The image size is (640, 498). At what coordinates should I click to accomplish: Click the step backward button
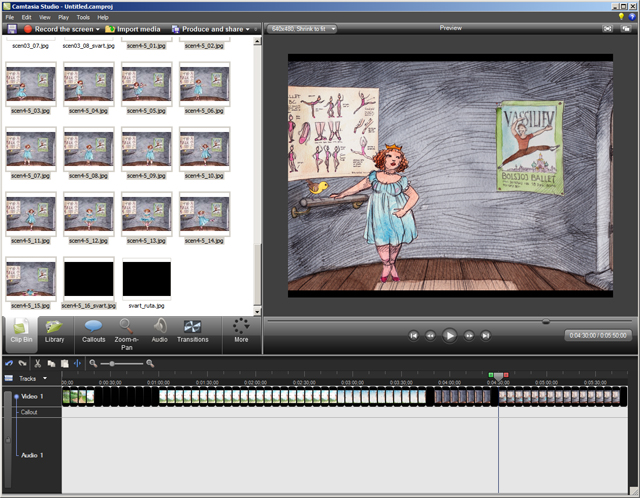[430, 336]
